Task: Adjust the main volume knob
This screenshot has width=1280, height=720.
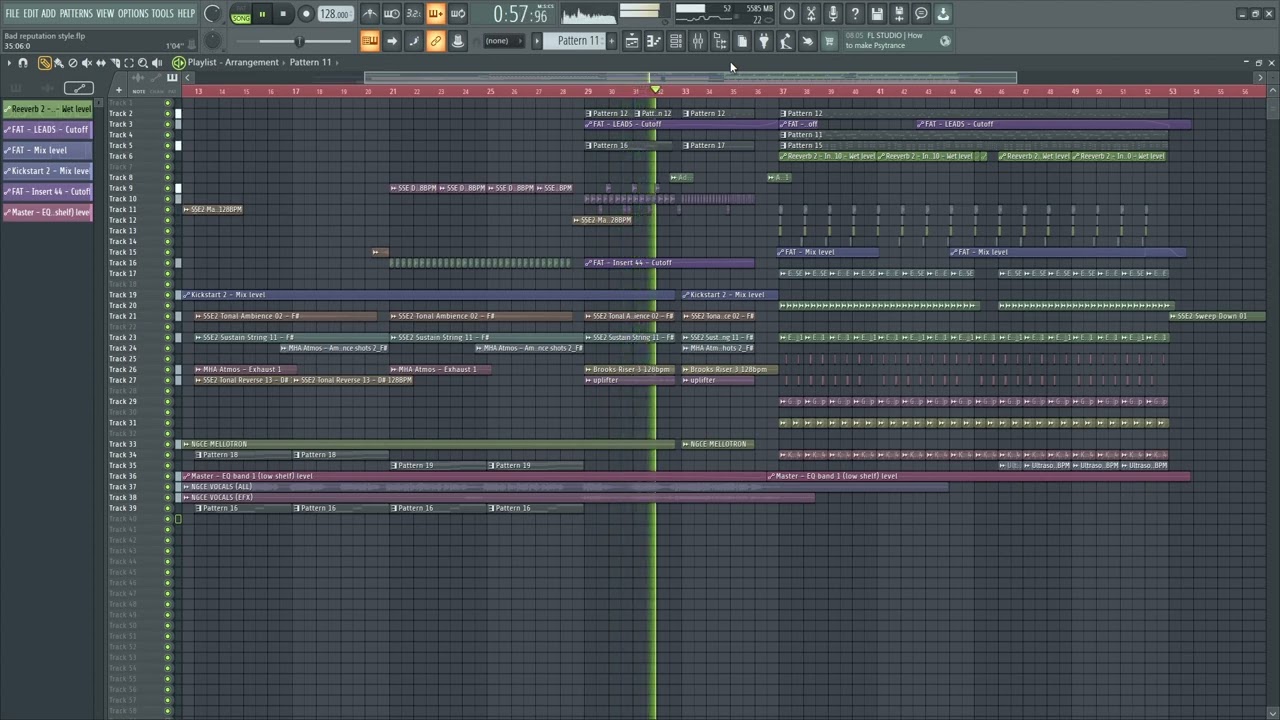Action: coord(212,14)
